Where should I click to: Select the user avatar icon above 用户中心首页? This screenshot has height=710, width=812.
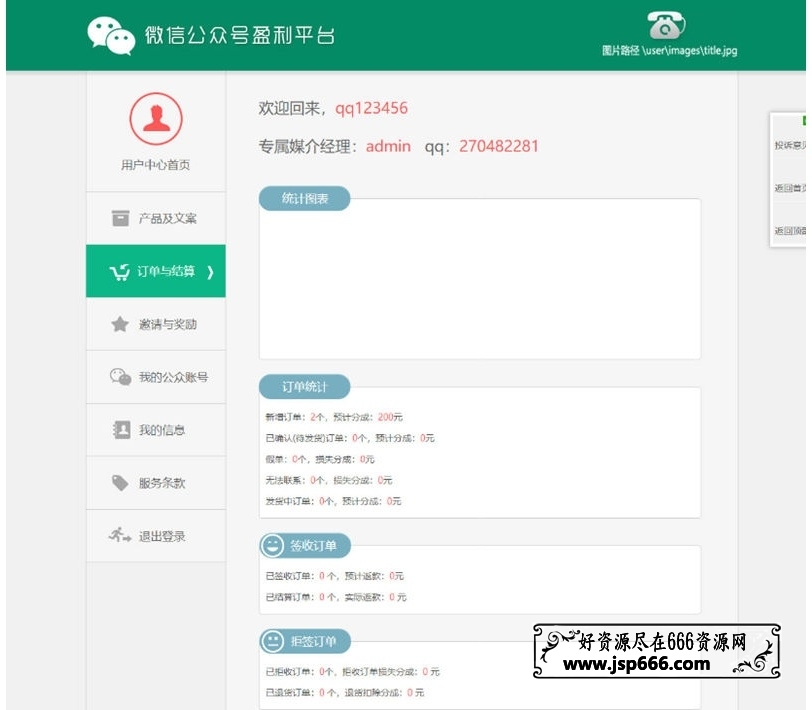coord(155,118)
